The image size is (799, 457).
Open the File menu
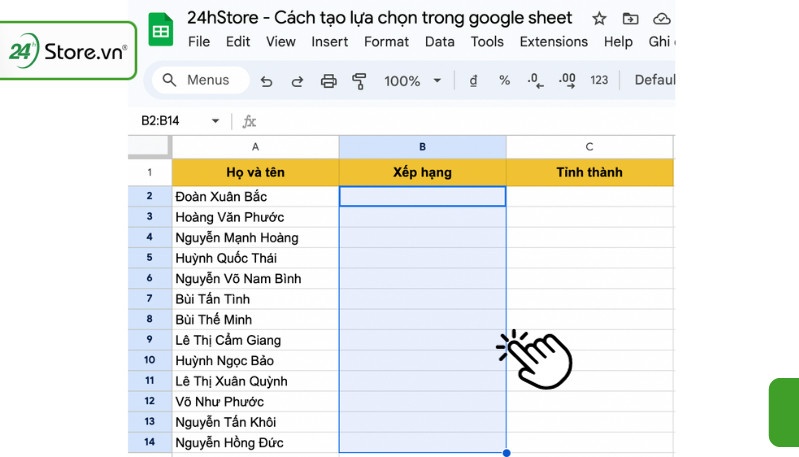tap(199, 42)
